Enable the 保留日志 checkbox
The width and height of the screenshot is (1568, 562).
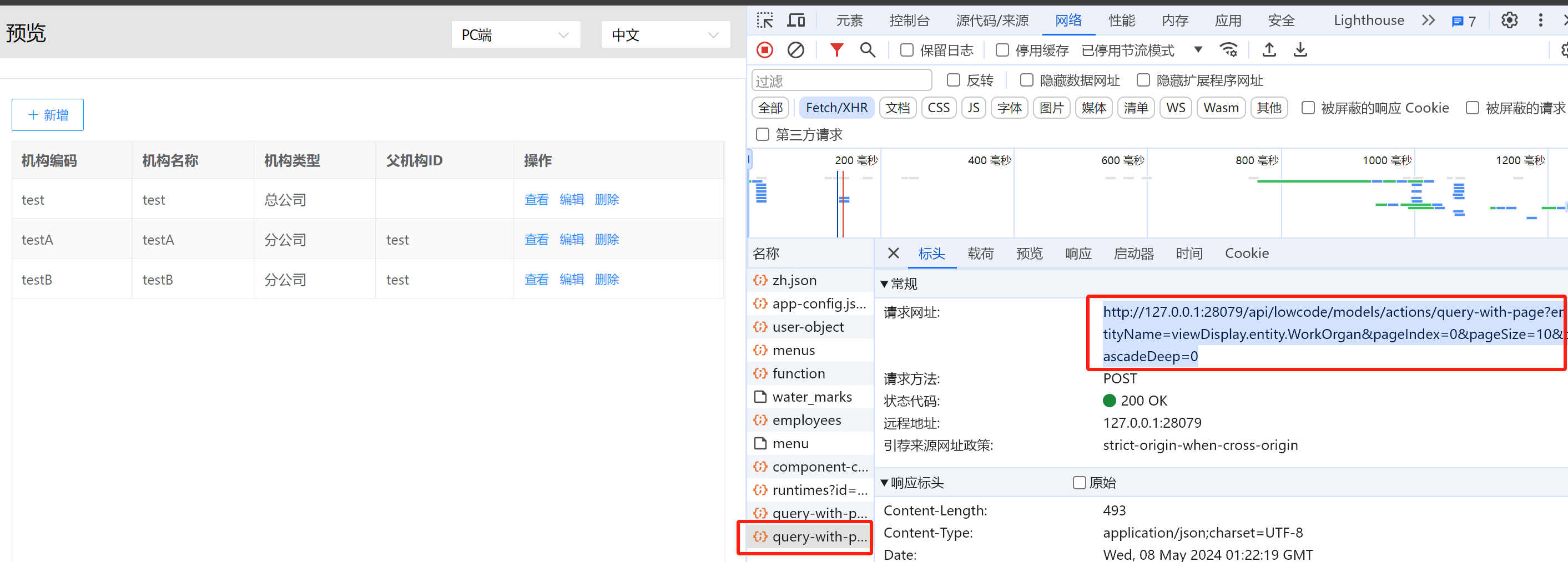click(x=906, y=50)
